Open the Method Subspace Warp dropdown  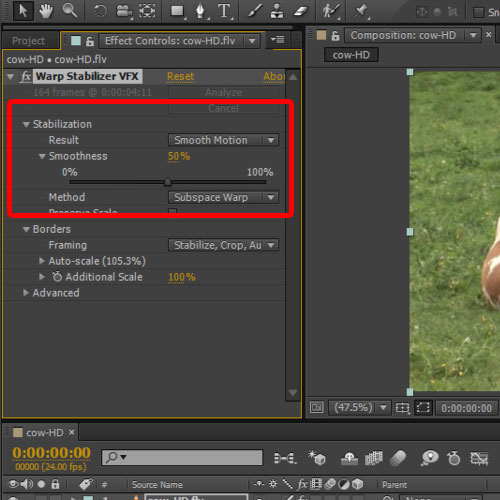(223, 197)
